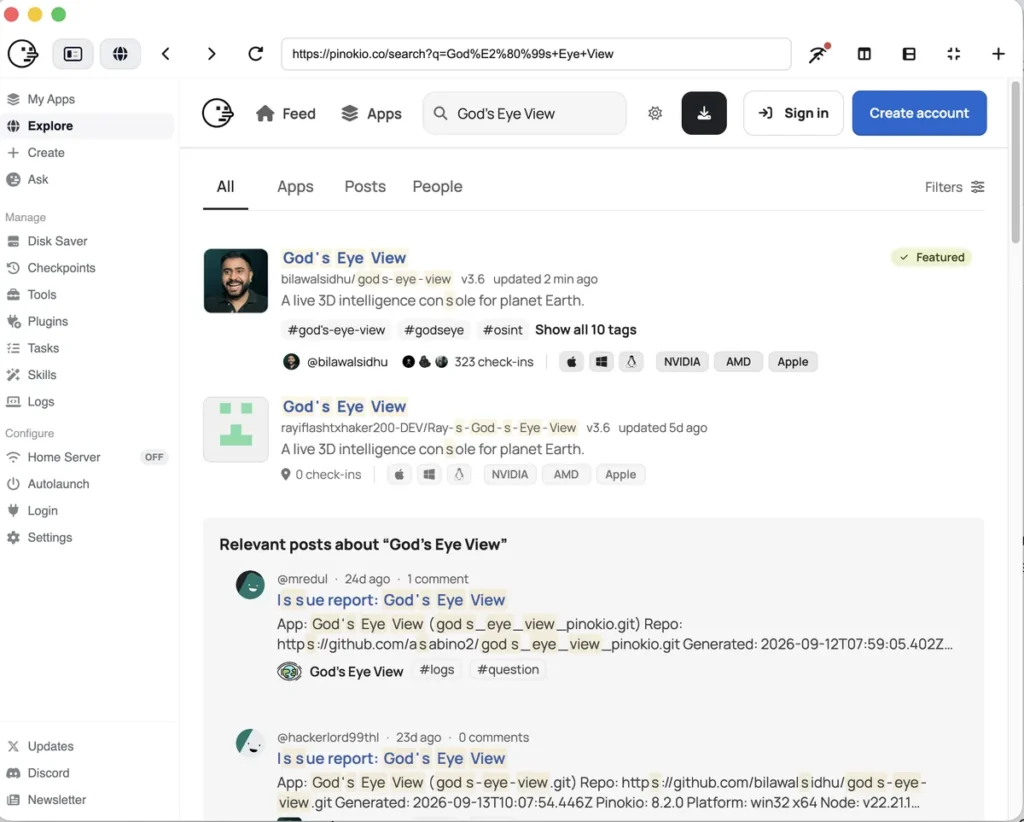Click the Pinokio logo in the top toolbar
The image size is (1024, 822).
click(x=23, y=54)
